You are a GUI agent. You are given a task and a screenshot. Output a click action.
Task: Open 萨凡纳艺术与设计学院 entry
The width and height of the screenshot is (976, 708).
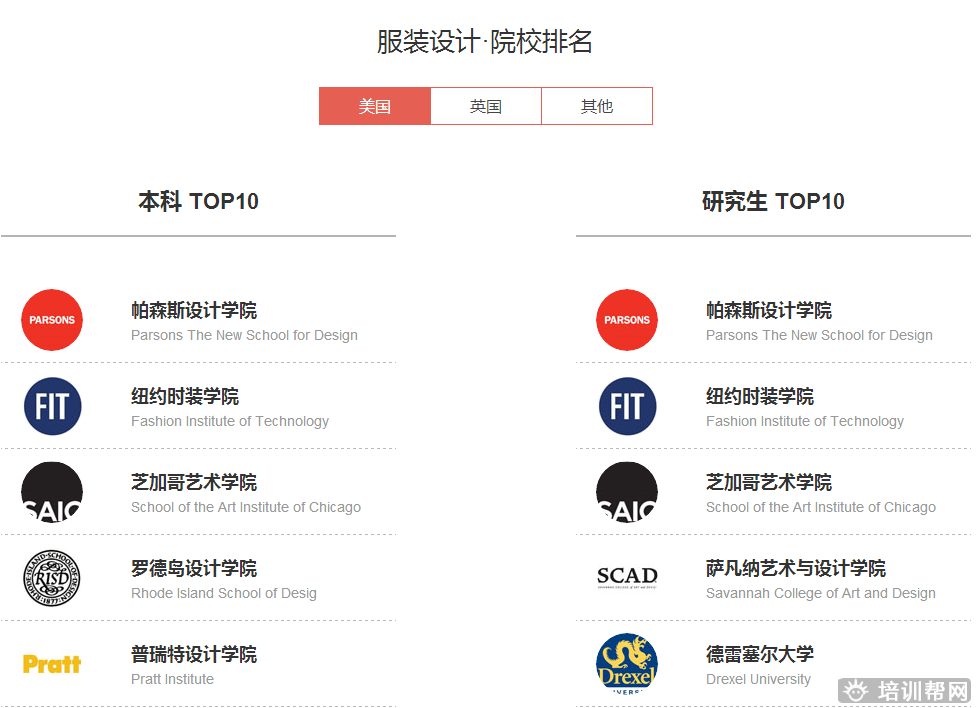795,568
